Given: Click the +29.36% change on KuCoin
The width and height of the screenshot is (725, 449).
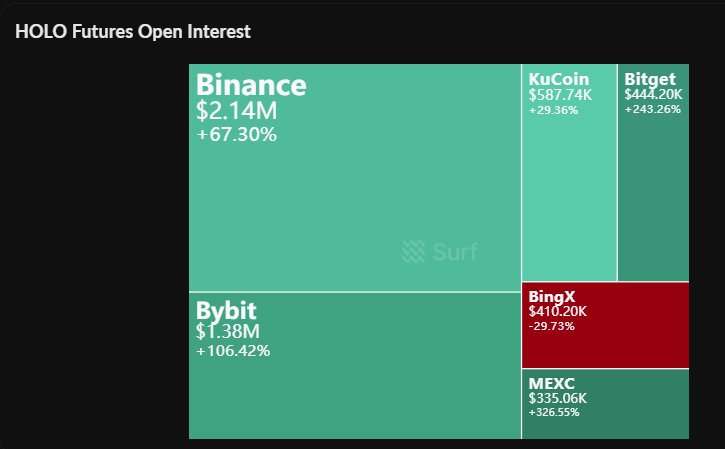Looking at the screenshot, I should click(x=553, y=109).
